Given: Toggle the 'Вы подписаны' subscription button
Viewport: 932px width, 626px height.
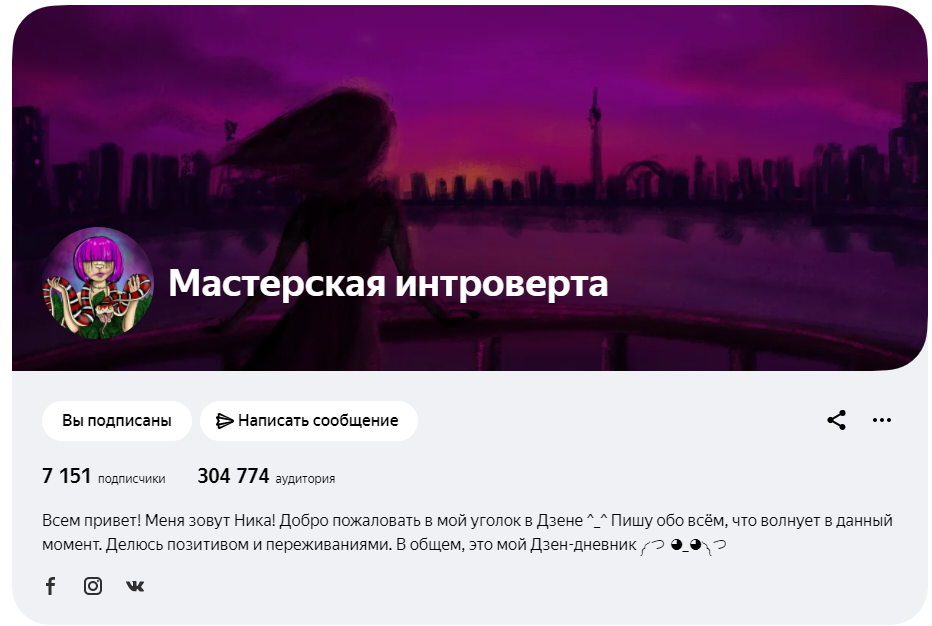Looking at the screenshot, I should 116,421.
